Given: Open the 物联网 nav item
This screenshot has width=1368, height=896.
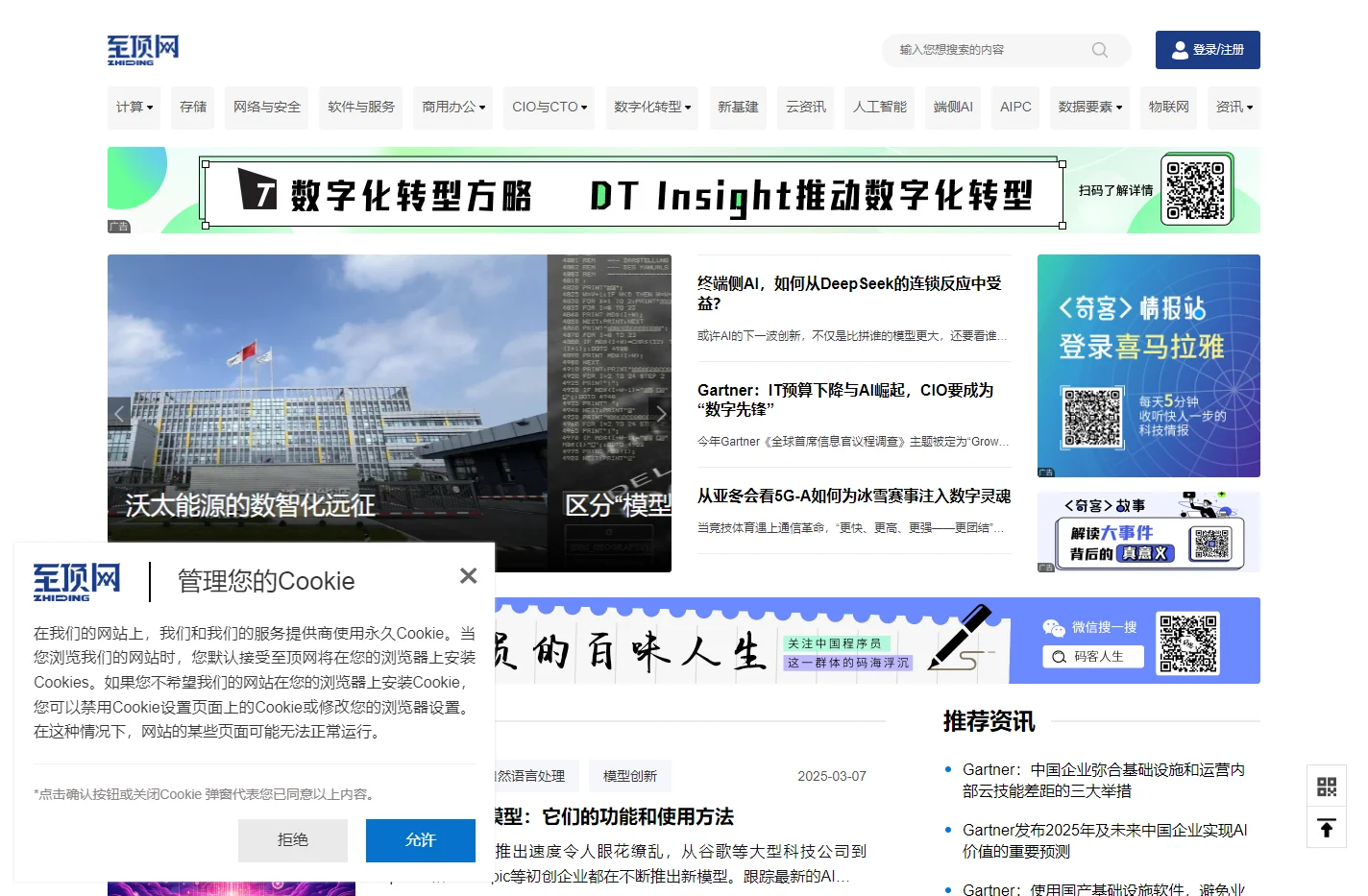Looking at the screenshot, I should [1169, 108].
